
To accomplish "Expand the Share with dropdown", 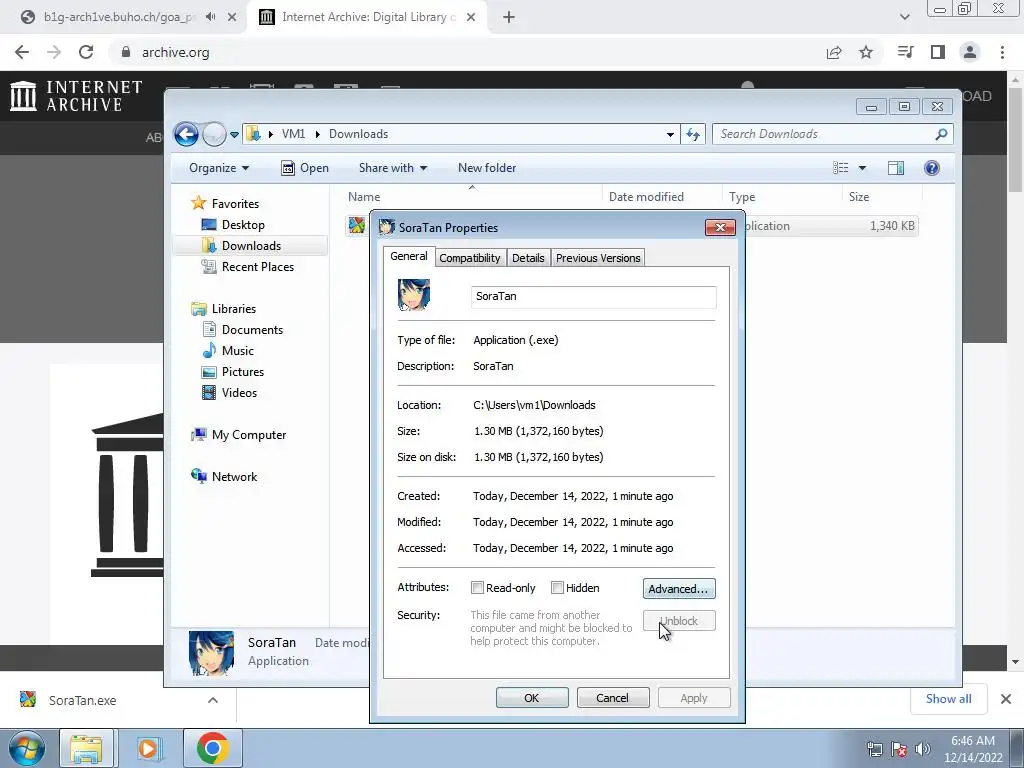I will [392, 168].
